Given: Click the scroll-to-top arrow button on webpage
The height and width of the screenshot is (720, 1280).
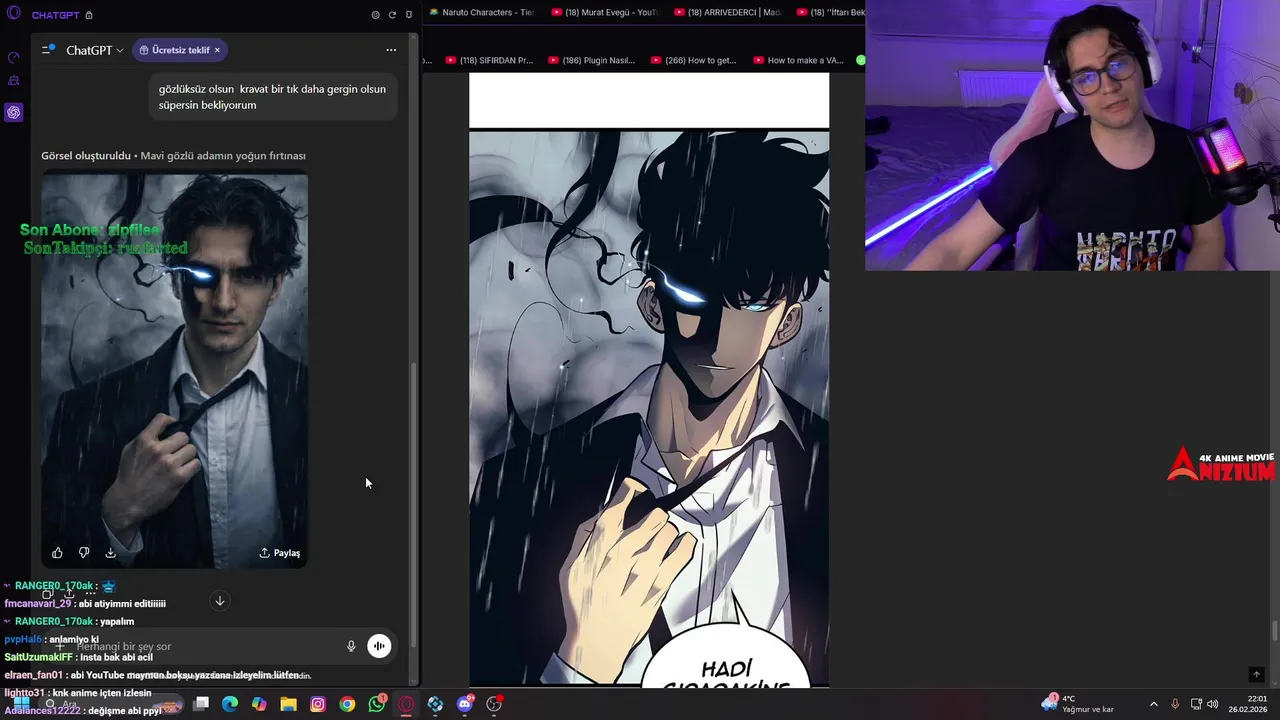Looking at the screenshot, I should 1257,675.
